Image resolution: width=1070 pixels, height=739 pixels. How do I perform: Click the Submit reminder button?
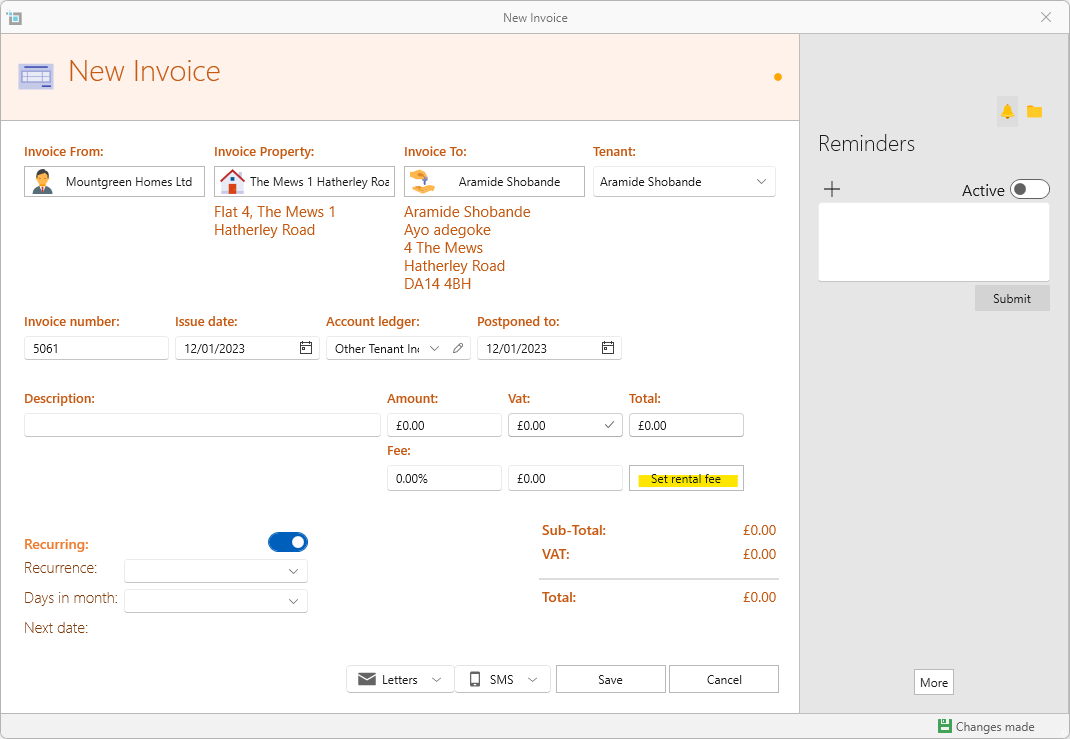tap(1012, 298)
